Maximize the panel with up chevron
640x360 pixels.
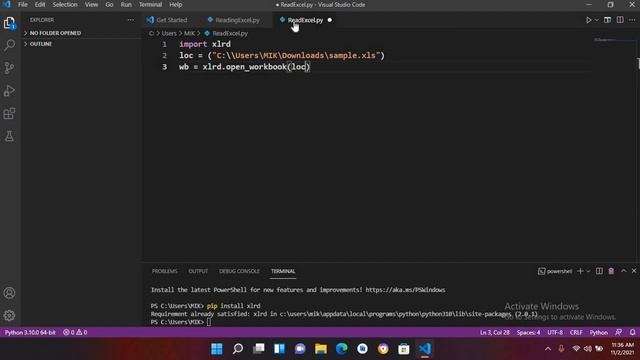point(624,271)
